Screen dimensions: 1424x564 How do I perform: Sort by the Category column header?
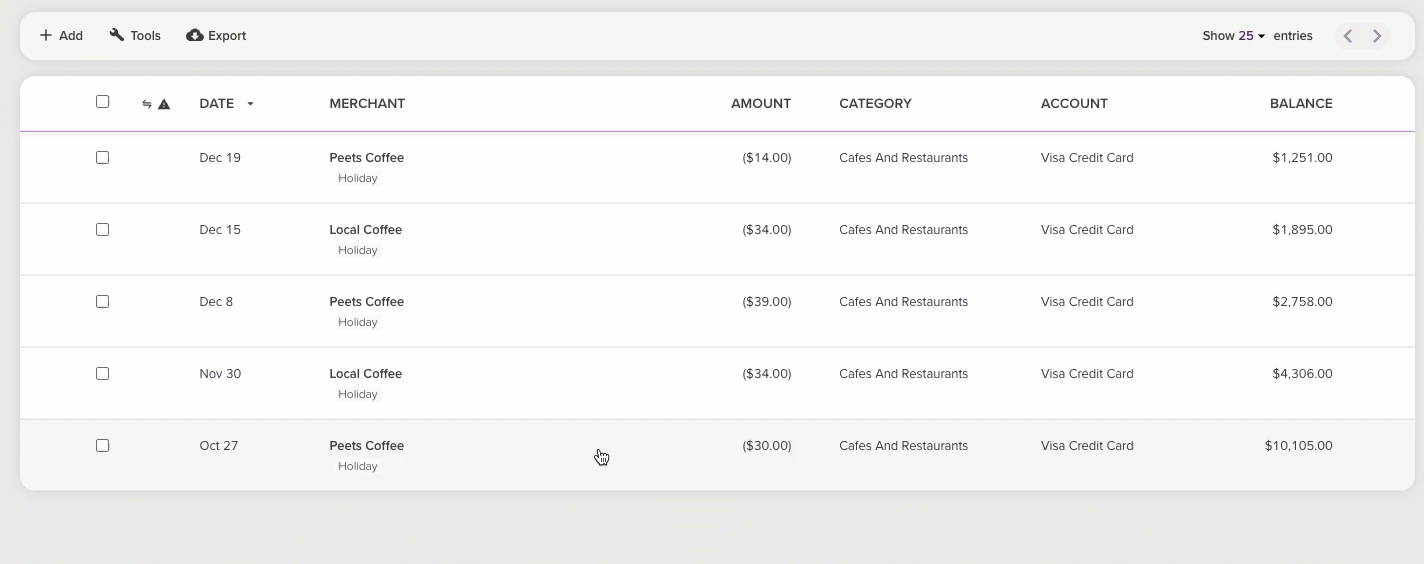875,104
